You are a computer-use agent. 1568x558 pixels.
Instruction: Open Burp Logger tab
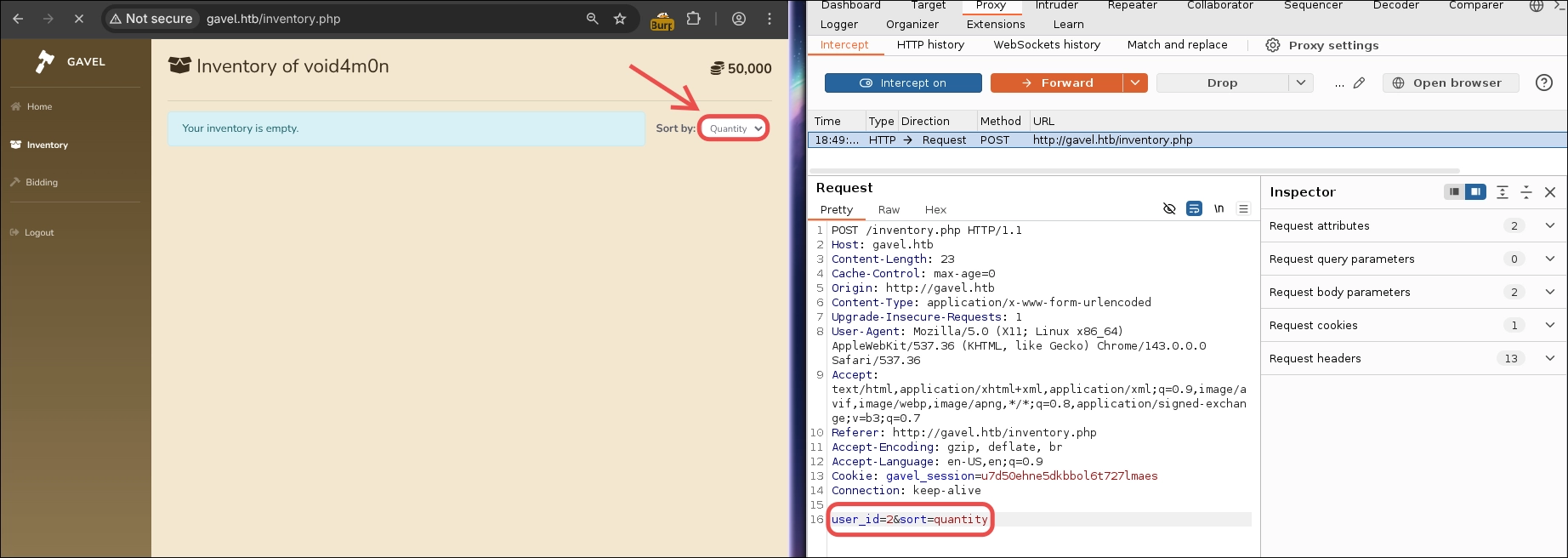point(839,24)
